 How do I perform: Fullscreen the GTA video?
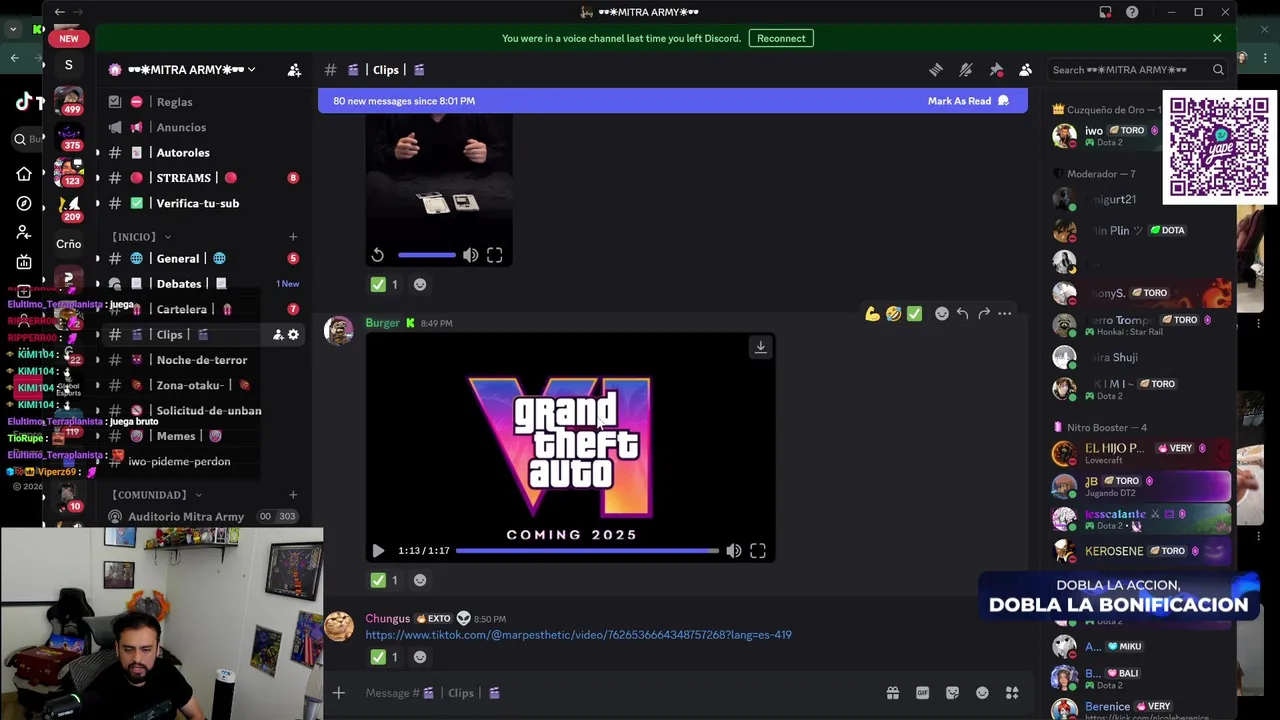(x=758, y=551)
